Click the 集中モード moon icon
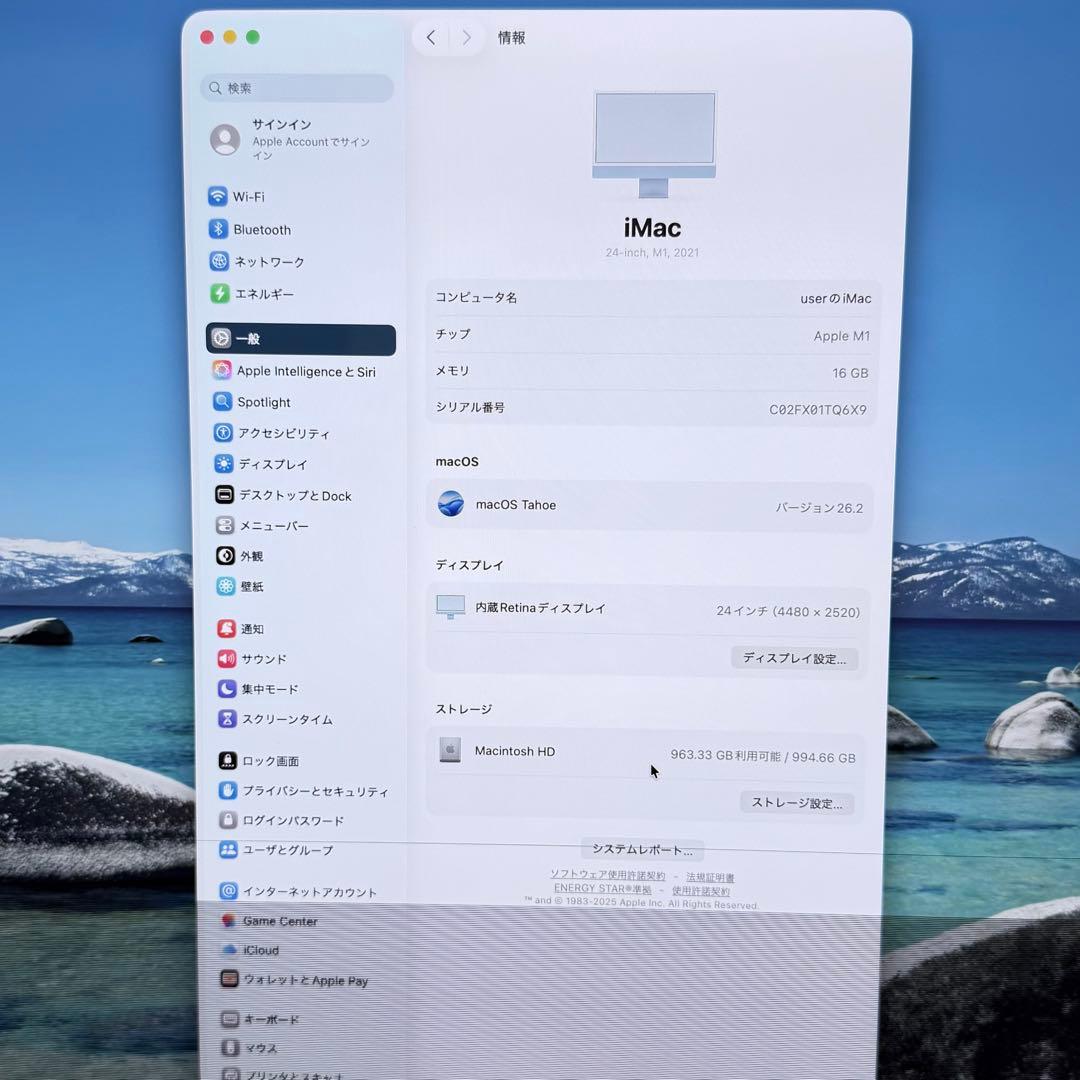Viewport: 1080px width, 1080px height. (227, 689)
